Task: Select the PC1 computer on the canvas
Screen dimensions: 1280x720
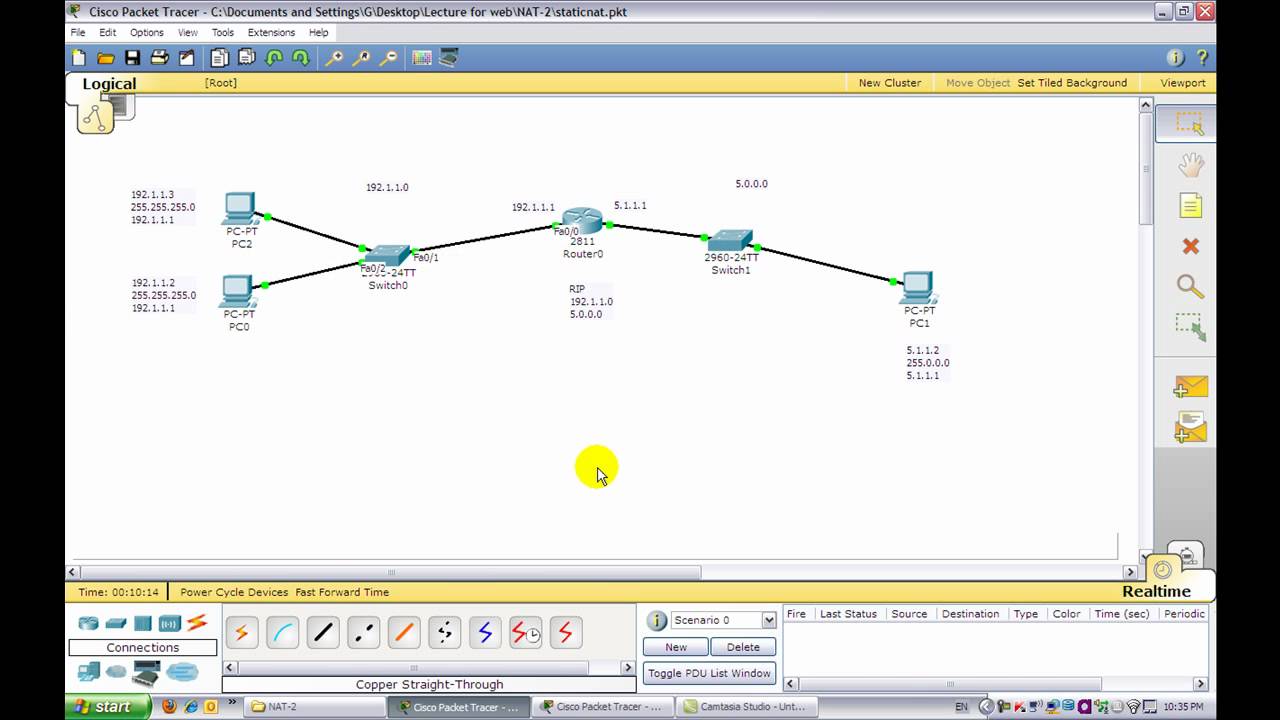Action: [917, 288]
